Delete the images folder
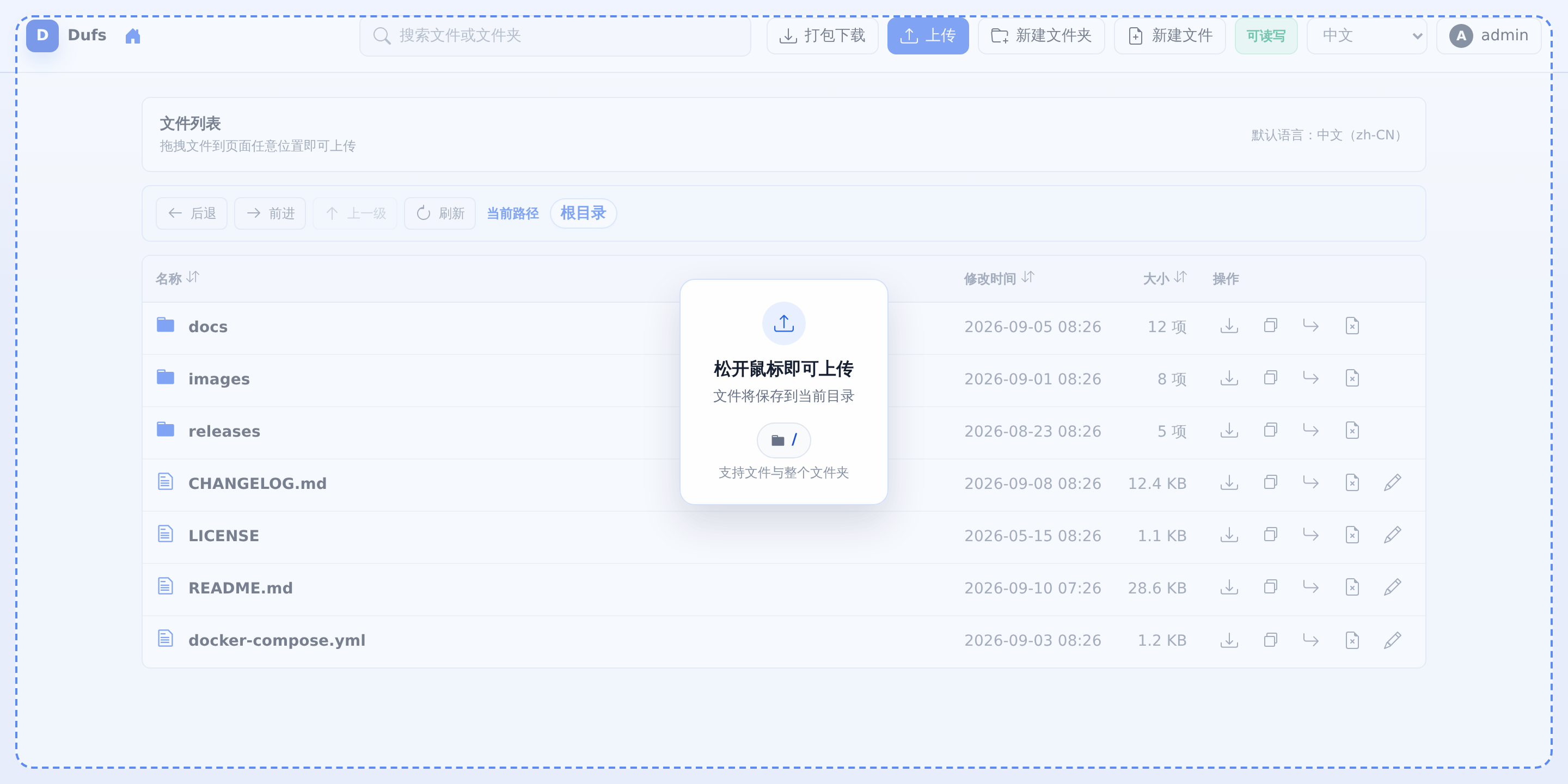The image size is (1568, 784). (1352, 378)
